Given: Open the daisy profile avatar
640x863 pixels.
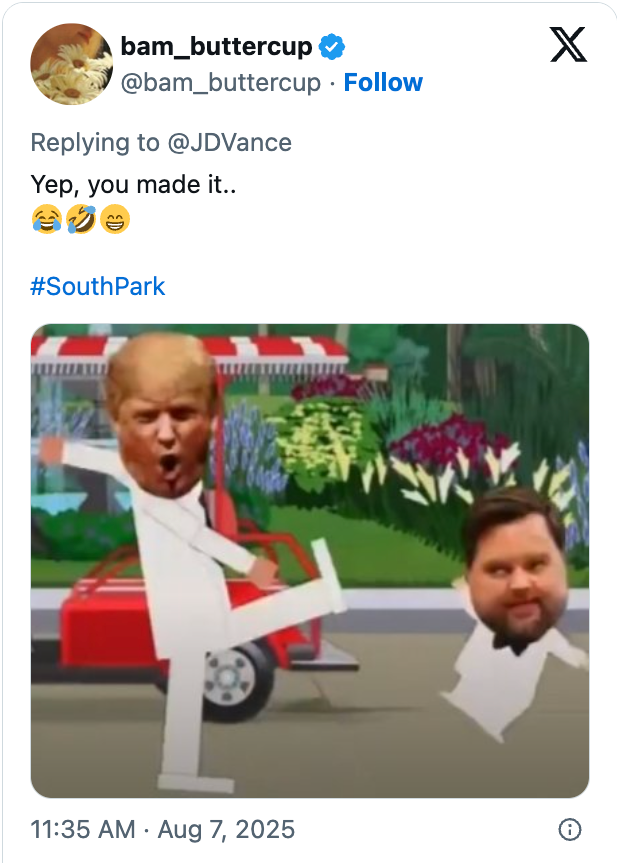Looking at the screenshot, I should pos(71,64).
